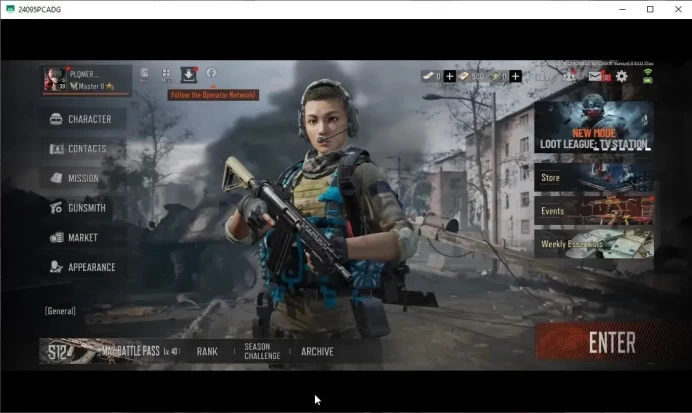Screen dimensions: 692x413
Task: Open the MARKET menu
Action: tap(83, 237)
